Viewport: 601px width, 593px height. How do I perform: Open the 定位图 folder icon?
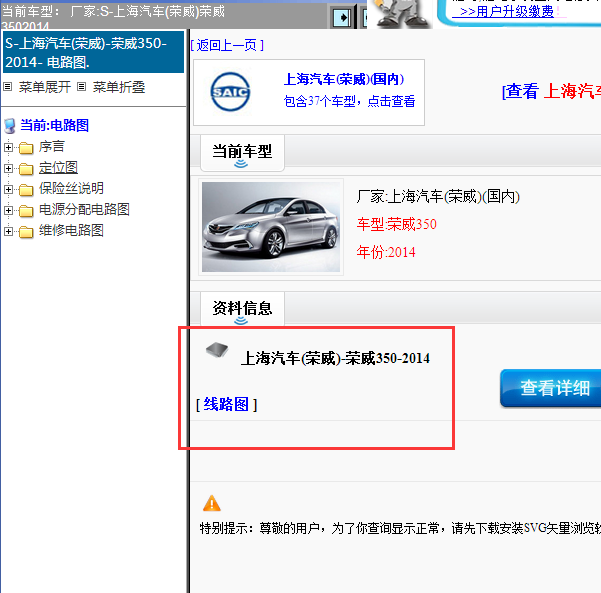[x=26, y=169]
